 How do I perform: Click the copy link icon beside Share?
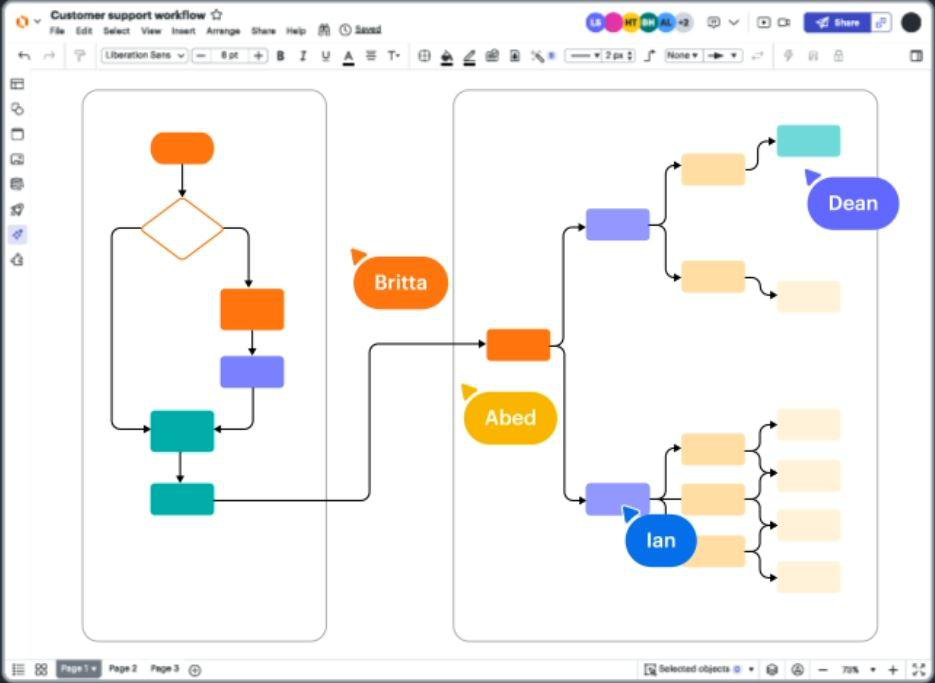881,23
